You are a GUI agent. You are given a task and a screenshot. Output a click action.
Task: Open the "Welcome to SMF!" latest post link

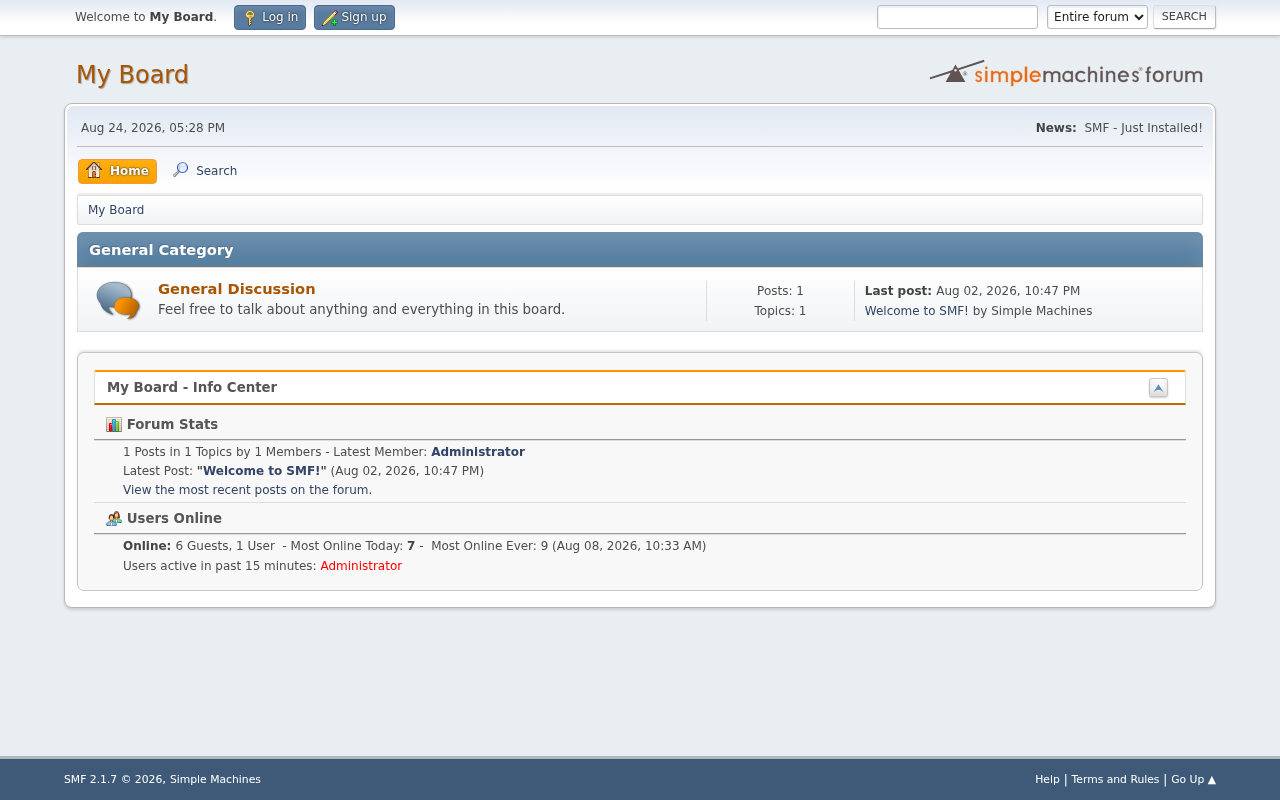[262, 471]
